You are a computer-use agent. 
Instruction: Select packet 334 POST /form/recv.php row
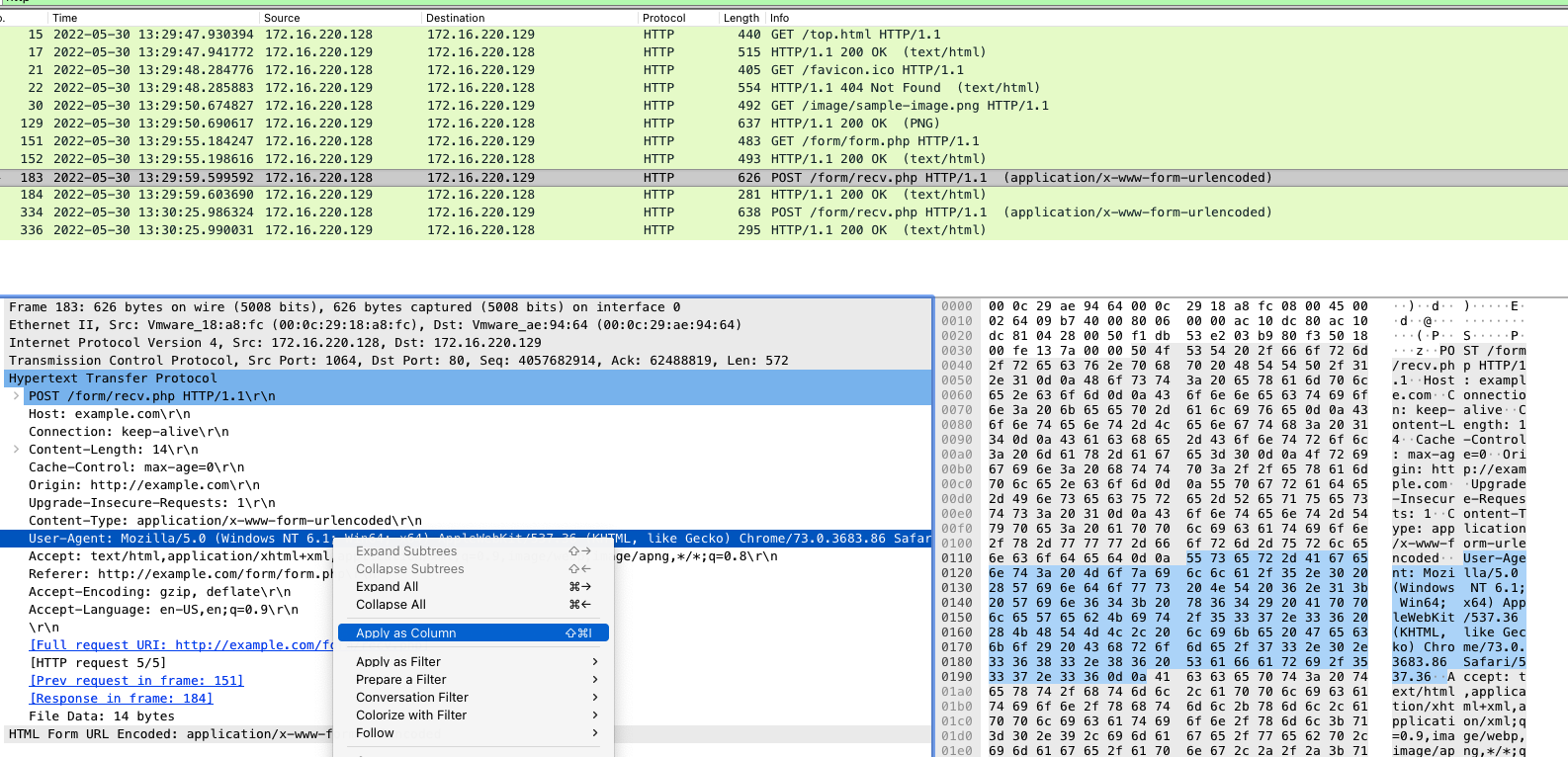tap(494, 212)
